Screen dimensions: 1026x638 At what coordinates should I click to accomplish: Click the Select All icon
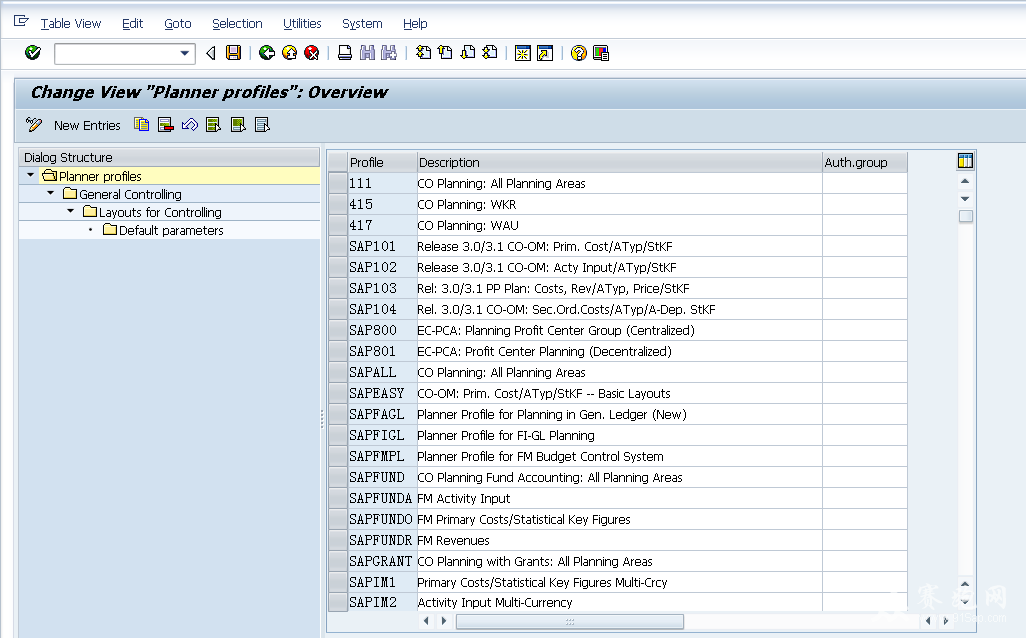(x=213, y=124)
